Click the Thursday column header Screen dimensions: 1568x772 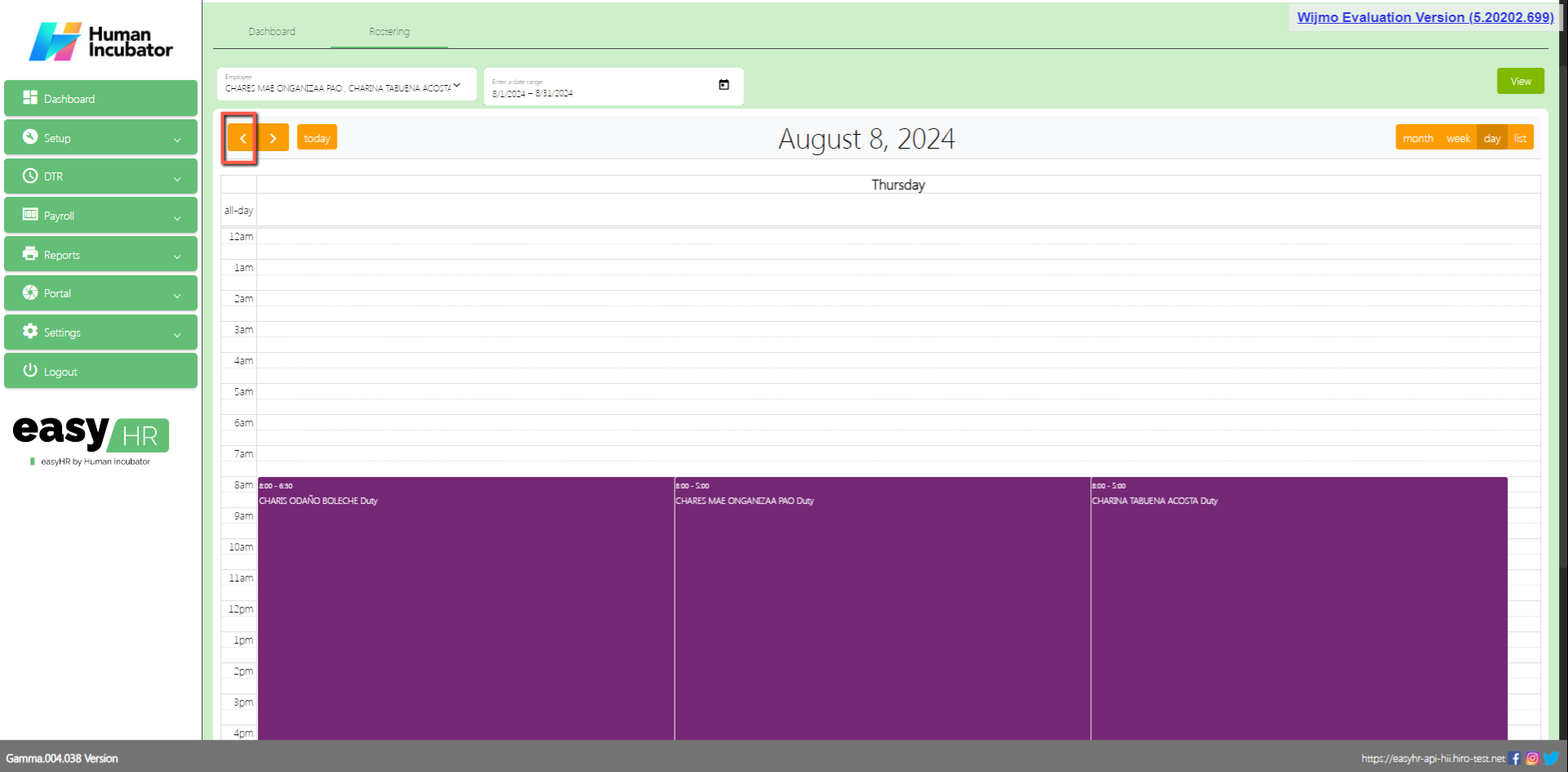[x=898, y=185]
